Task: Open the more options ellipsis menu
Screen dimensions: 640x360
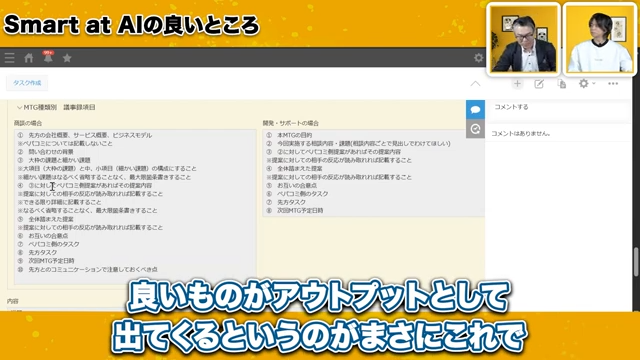Action: (613, 83)
